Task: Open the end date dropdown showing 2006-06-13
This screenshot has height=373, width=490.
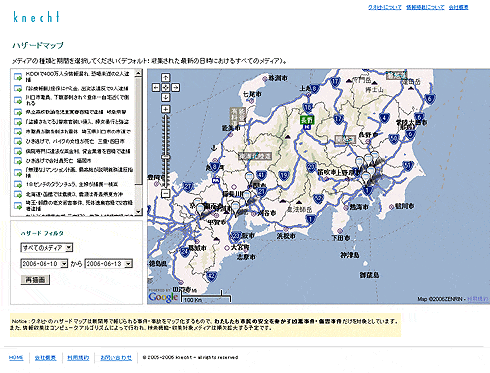Action: tap(109, 264)
